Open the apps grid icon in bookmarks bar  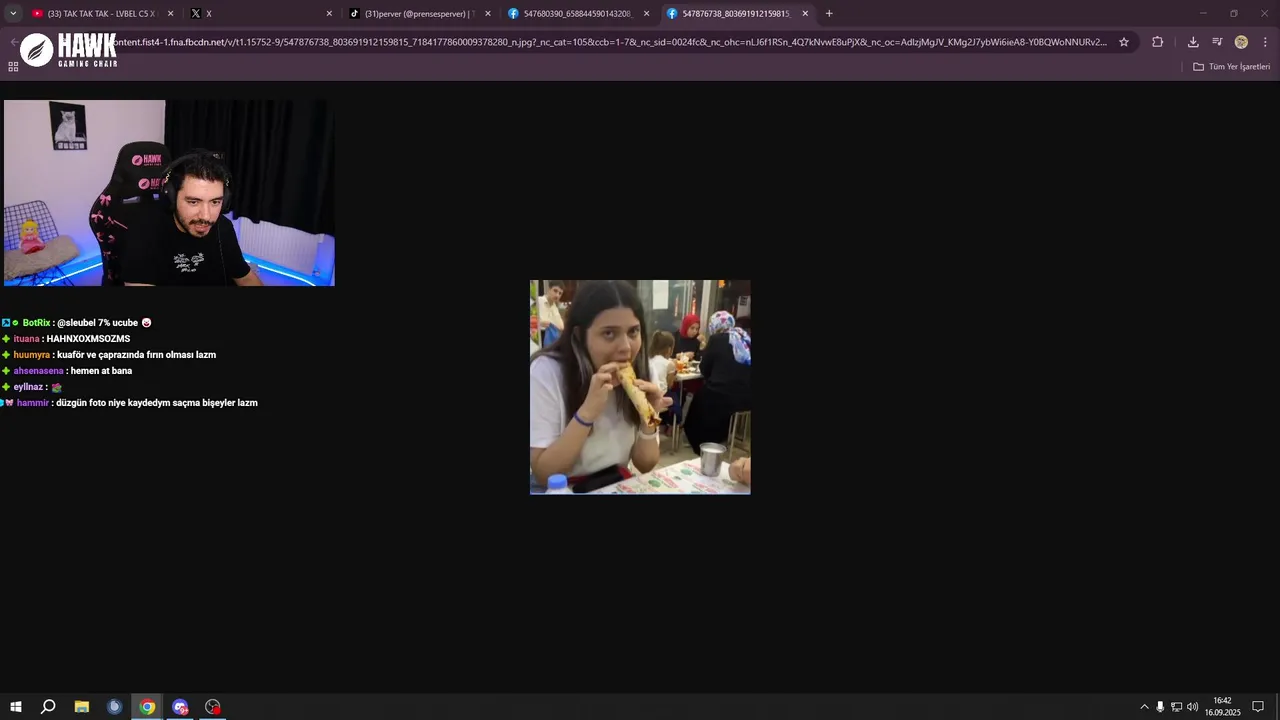13,67
